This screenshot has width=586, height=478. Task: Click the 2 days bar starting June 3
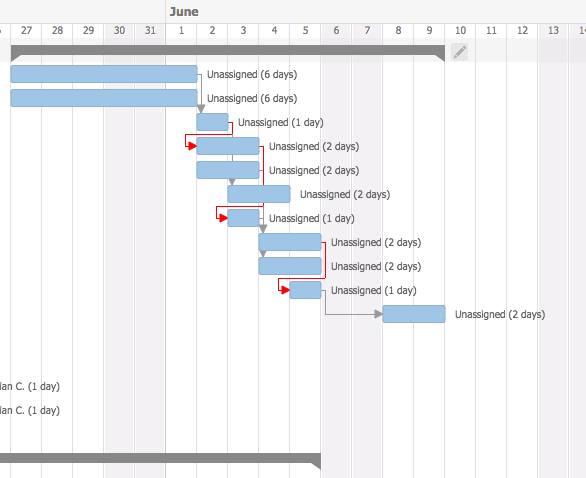259,194
